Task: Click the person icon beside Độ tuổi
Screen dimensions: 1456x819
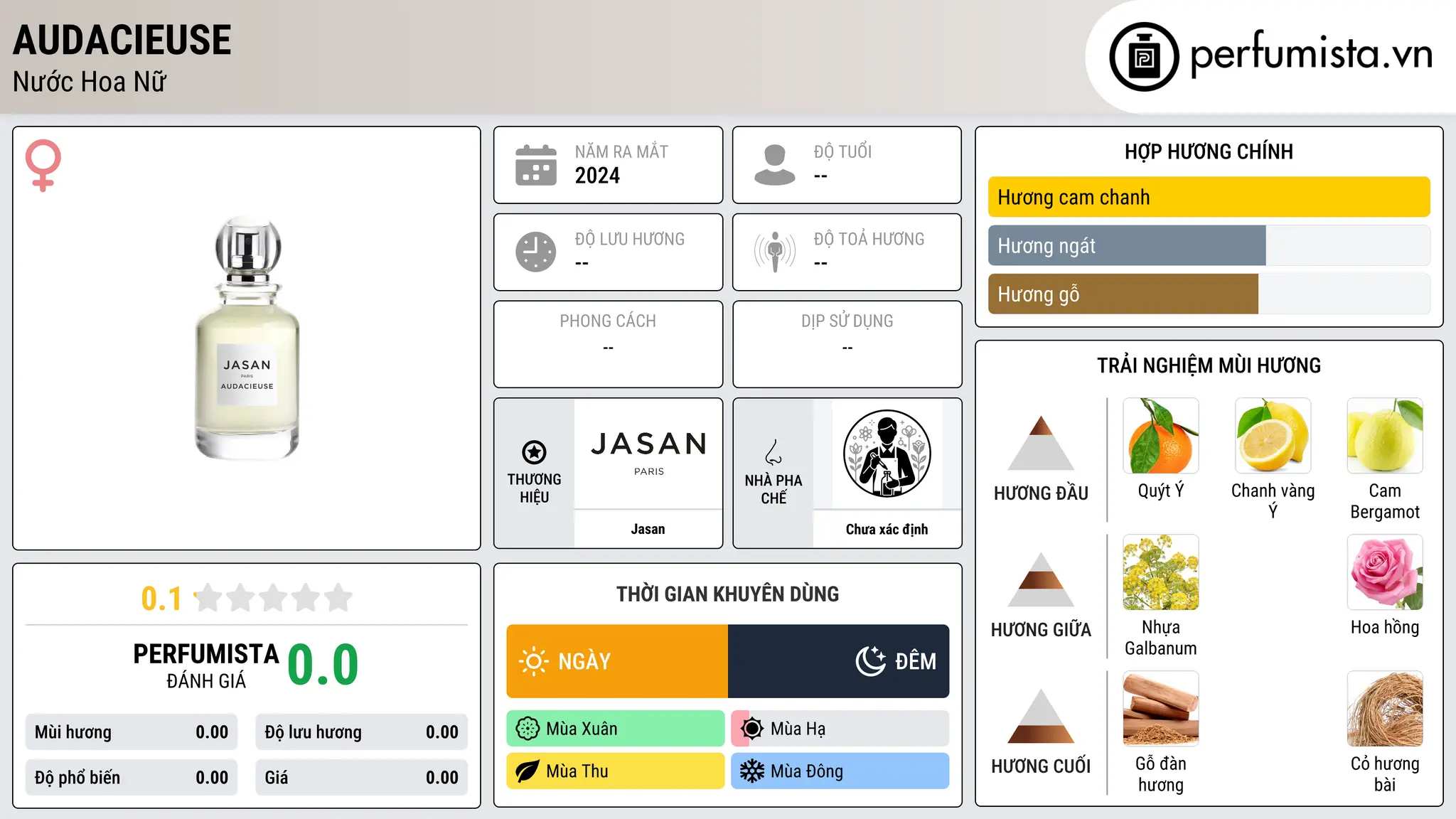Action: (x=774, y=165)
